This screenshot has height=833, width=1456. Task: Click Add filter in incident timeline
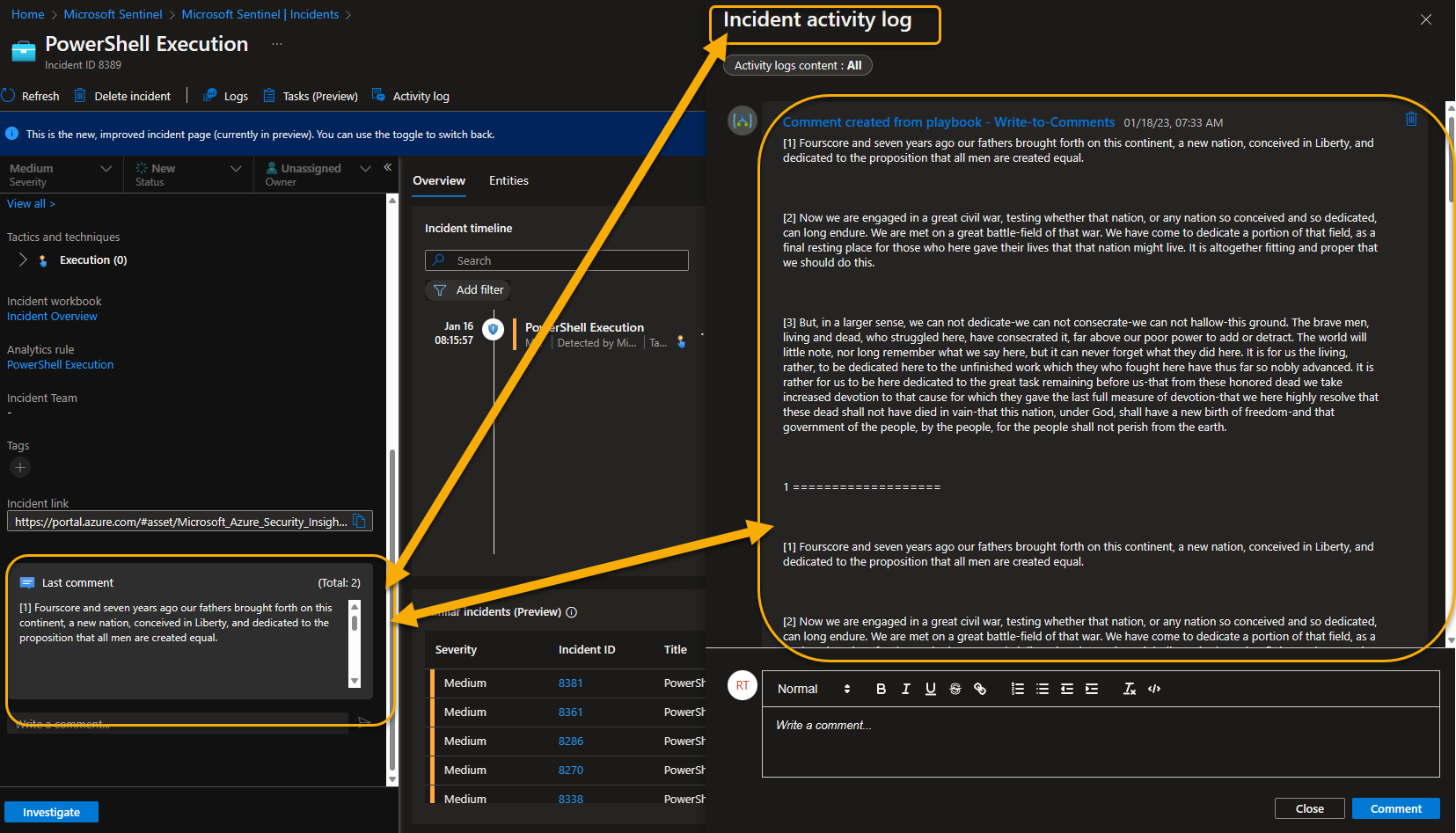(469, 289)
